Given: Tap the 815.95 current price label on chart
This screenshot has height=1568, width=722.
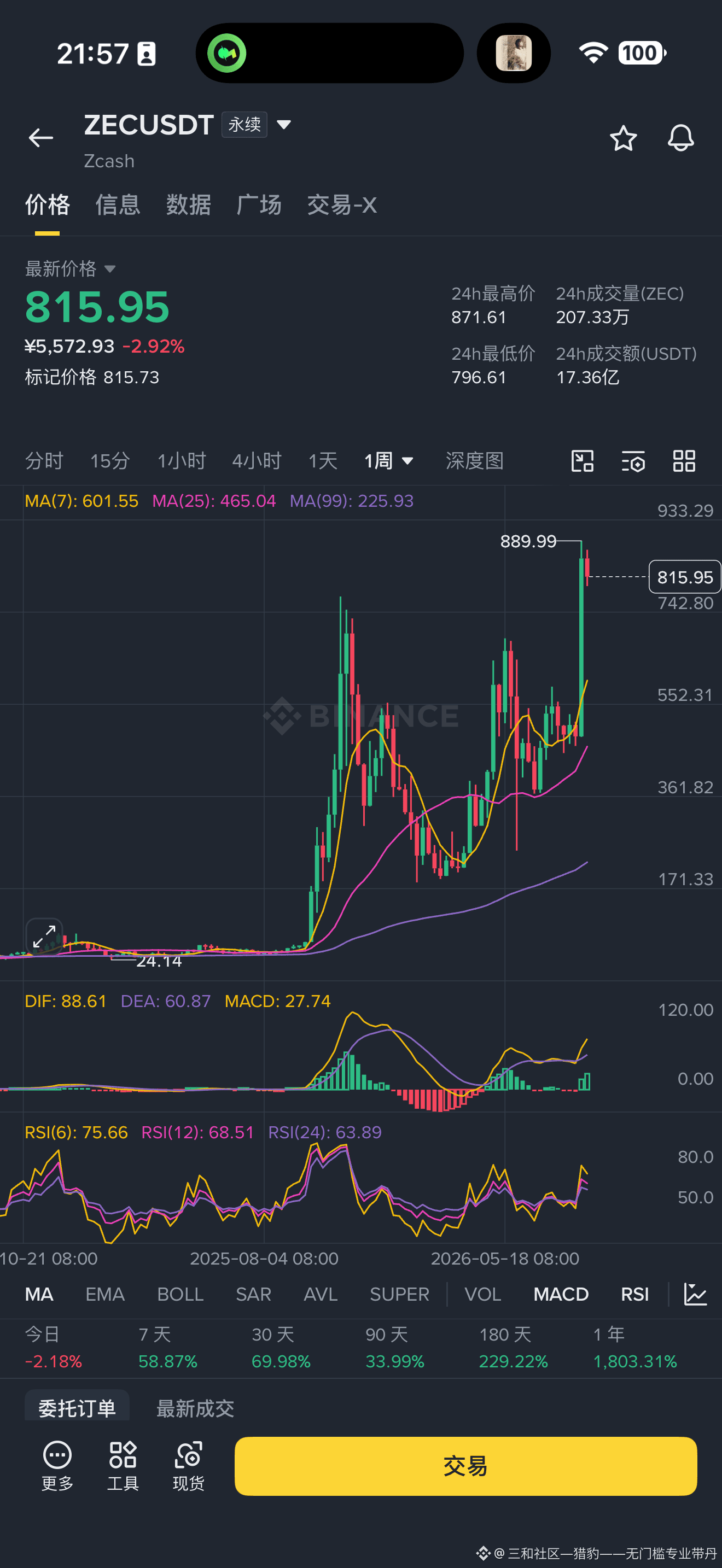Looking at the screenshot, I should point(685,576).
